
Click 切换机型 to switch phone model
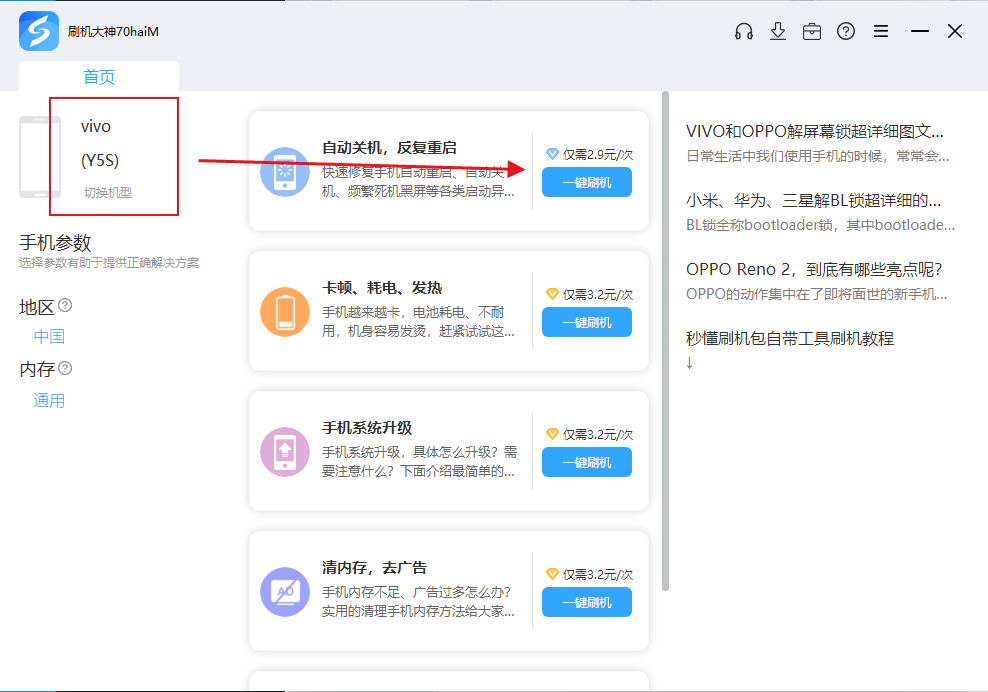[x=108, y=192]
